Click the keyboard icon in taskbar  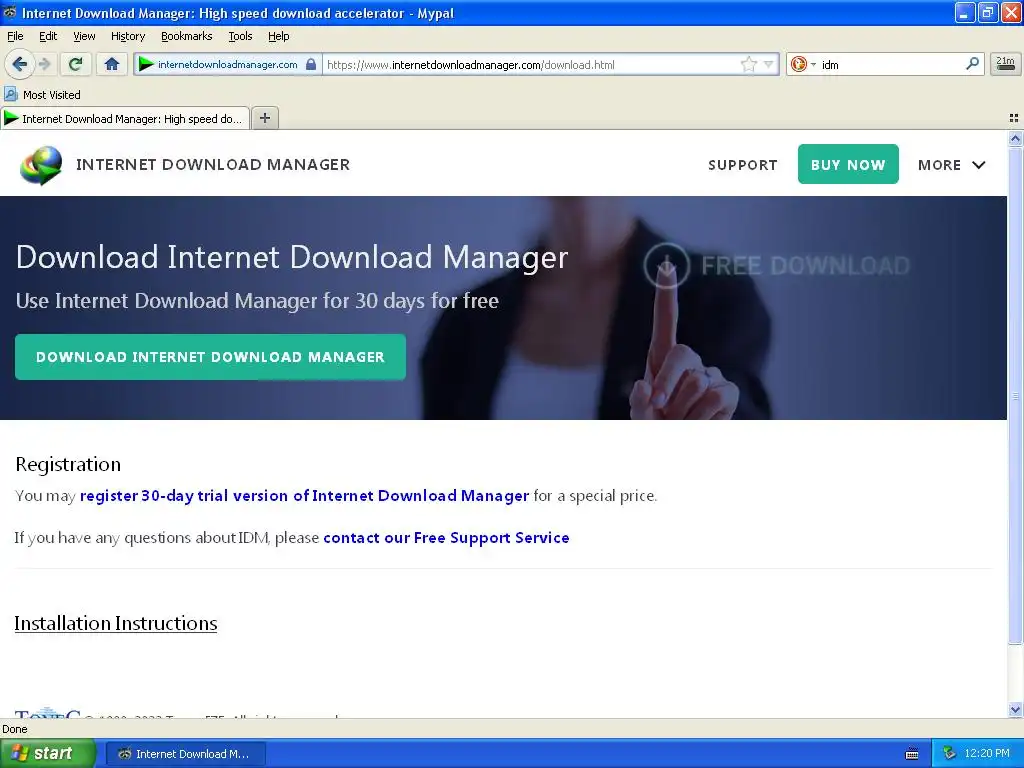[912, 754]
